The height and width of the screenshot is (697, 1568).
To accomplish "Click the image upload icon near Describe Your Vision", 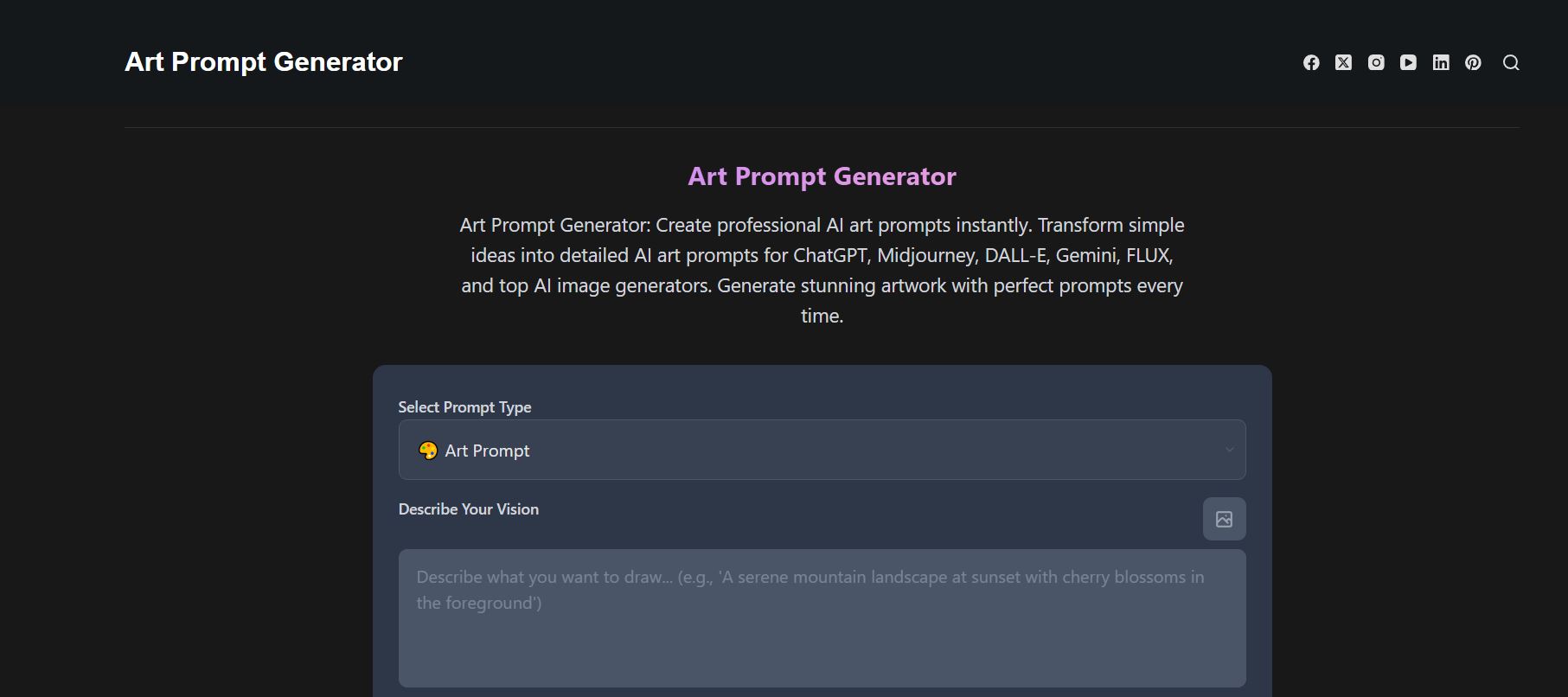I will 1224,519.
